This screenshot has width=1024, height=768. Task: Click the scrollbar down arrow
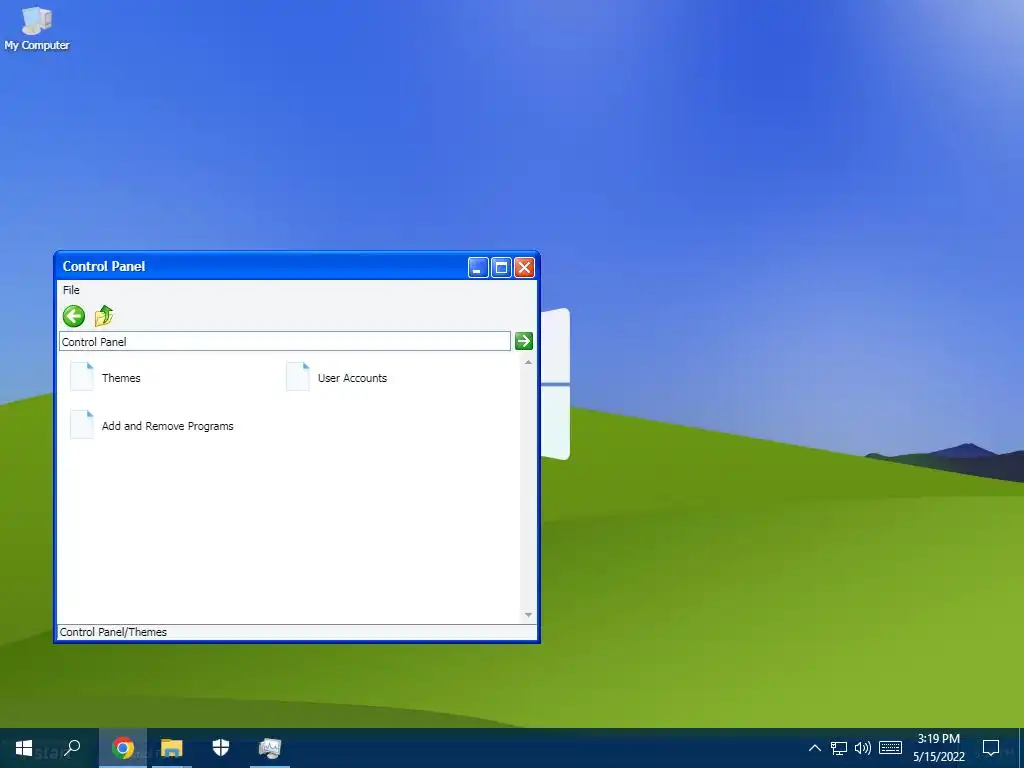click(x=528, y=615)
